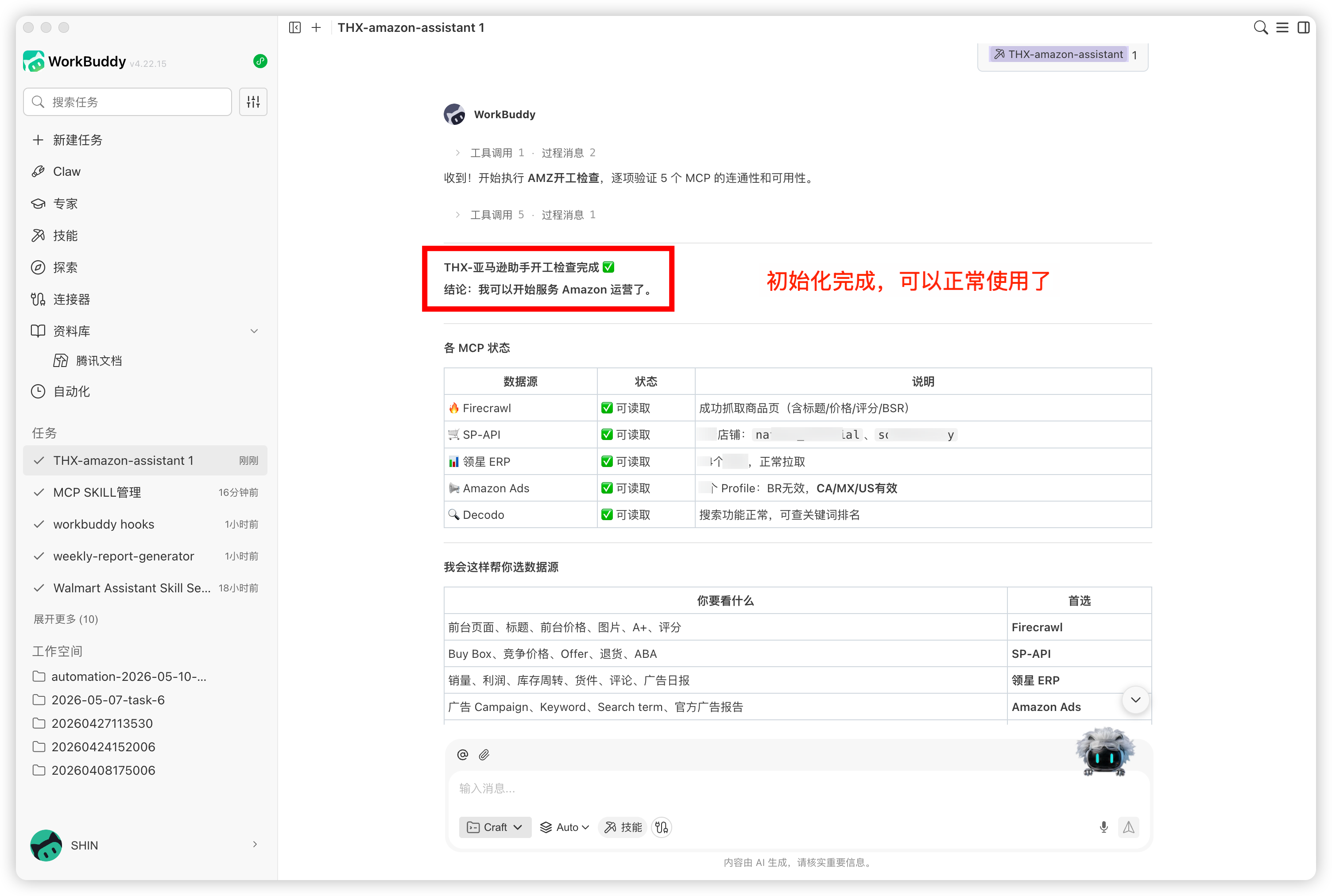
Task: Open the 探索 explore section
Action: click(x=145, y=267)
